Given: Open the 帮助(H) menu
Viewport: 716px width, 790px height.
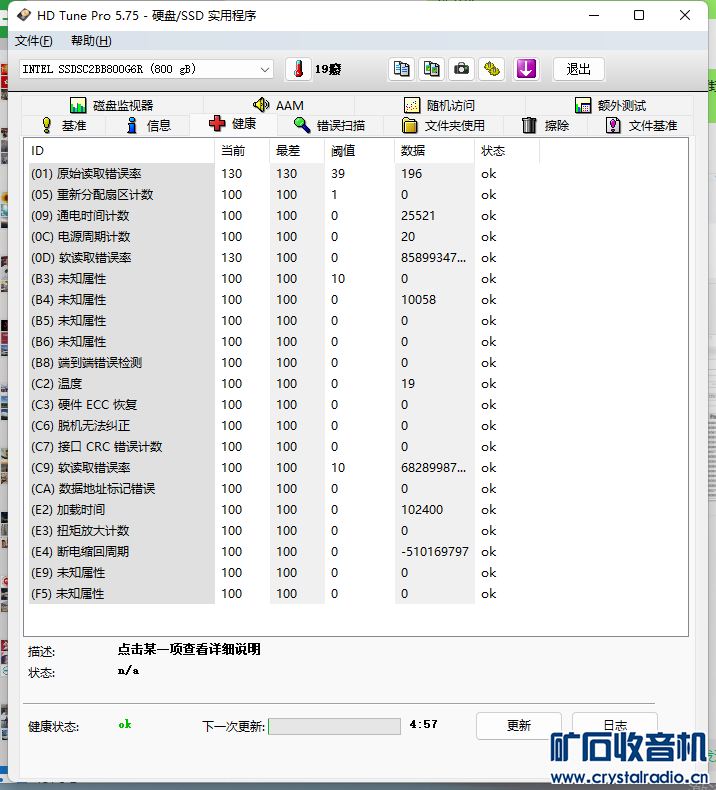Looking at the screenshot, I should click(91, 41).
